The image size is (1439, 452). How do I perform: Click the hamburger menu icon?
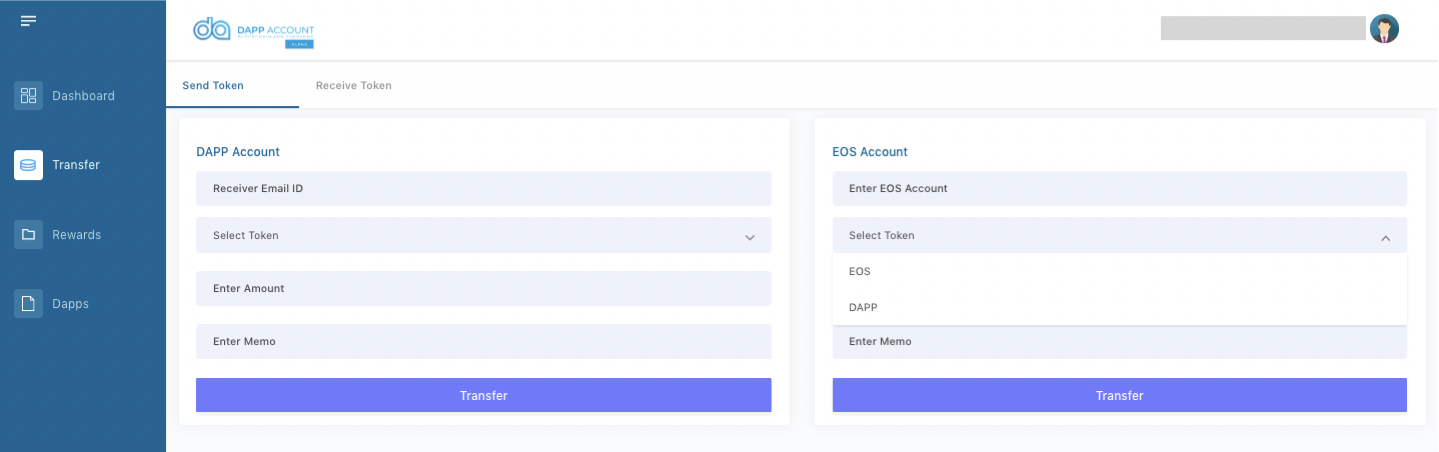[x=28, y=21]
